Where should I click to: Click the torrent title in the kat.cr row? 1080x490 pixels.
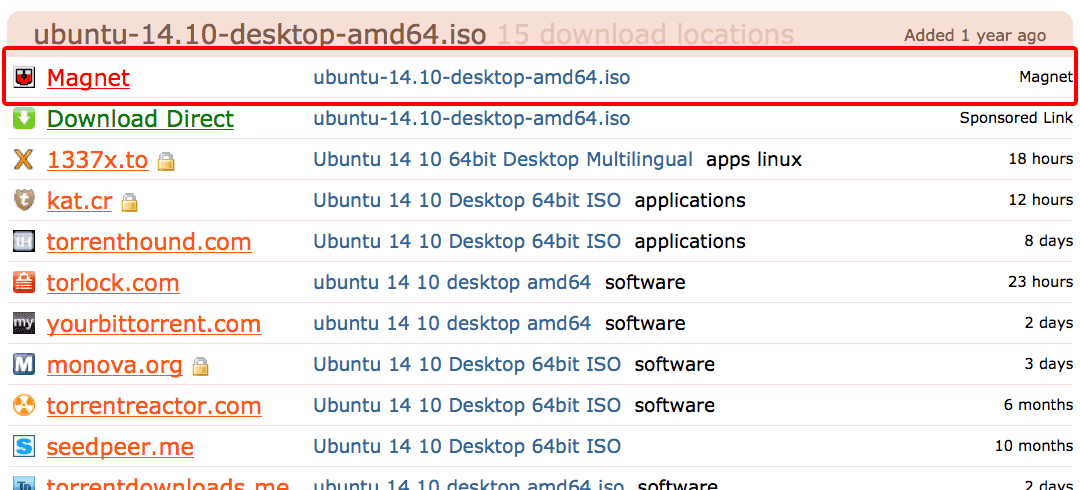[467, 201]
